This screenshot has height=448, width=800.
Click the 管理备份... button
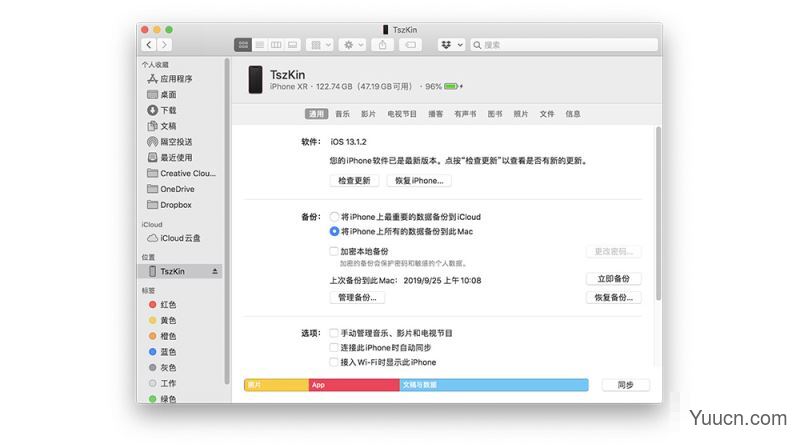[357, 297]
